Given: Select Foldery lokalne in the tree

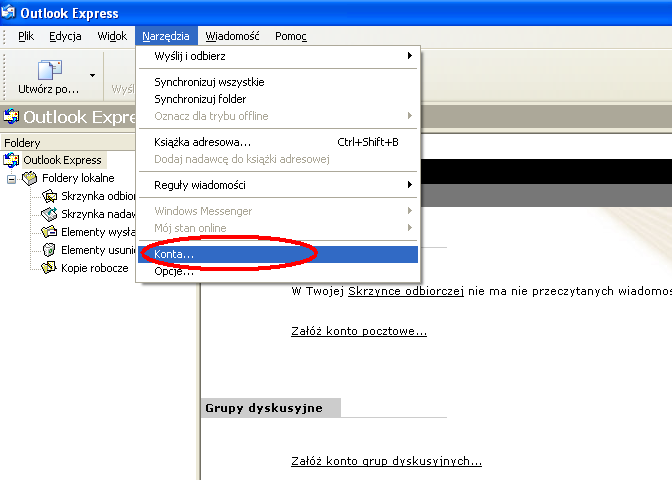Looking at the screenshot, I should pos(78,178).
